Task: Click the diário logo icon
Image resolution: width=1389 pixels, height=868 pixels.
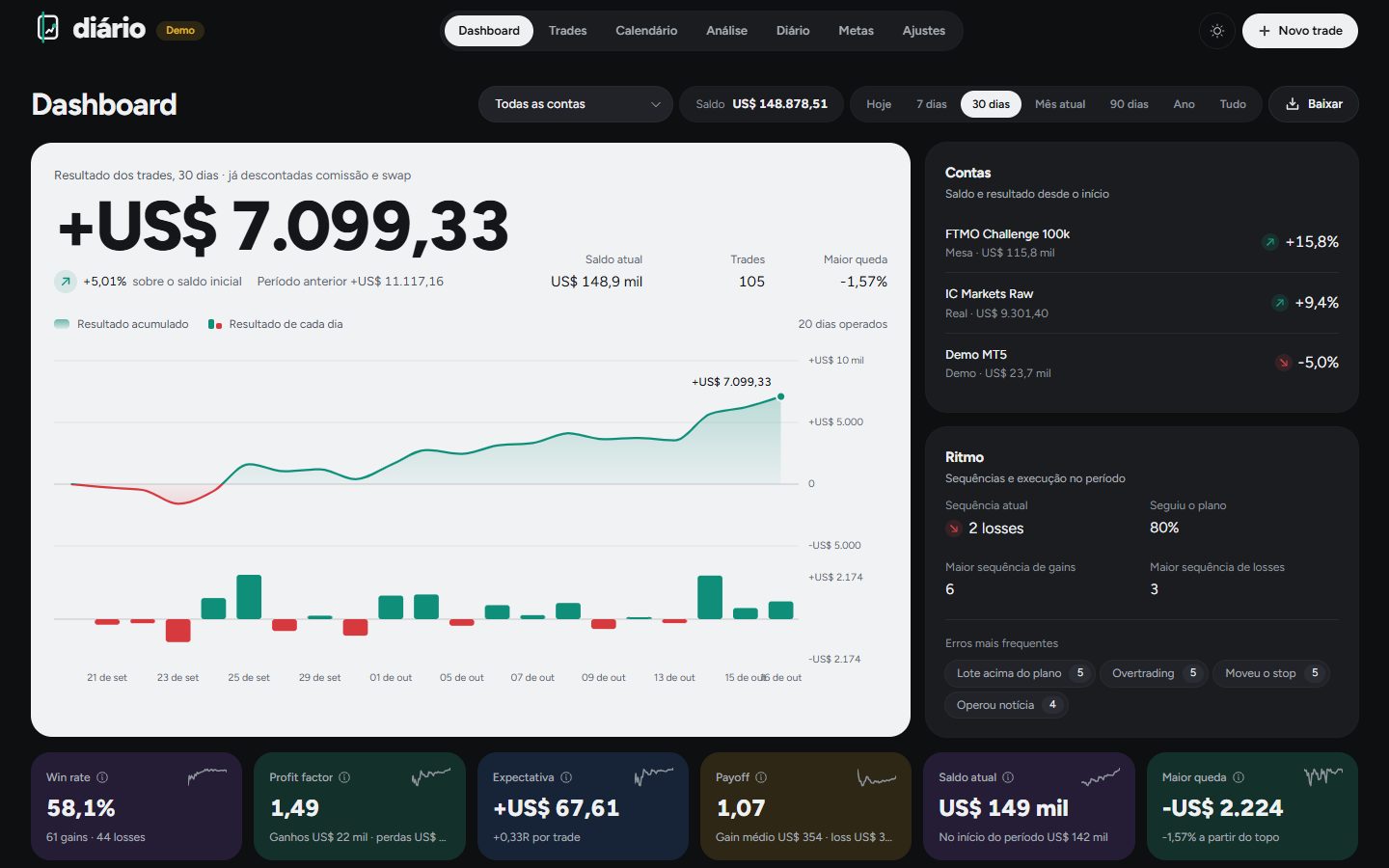Action: (x=47, y=28)
